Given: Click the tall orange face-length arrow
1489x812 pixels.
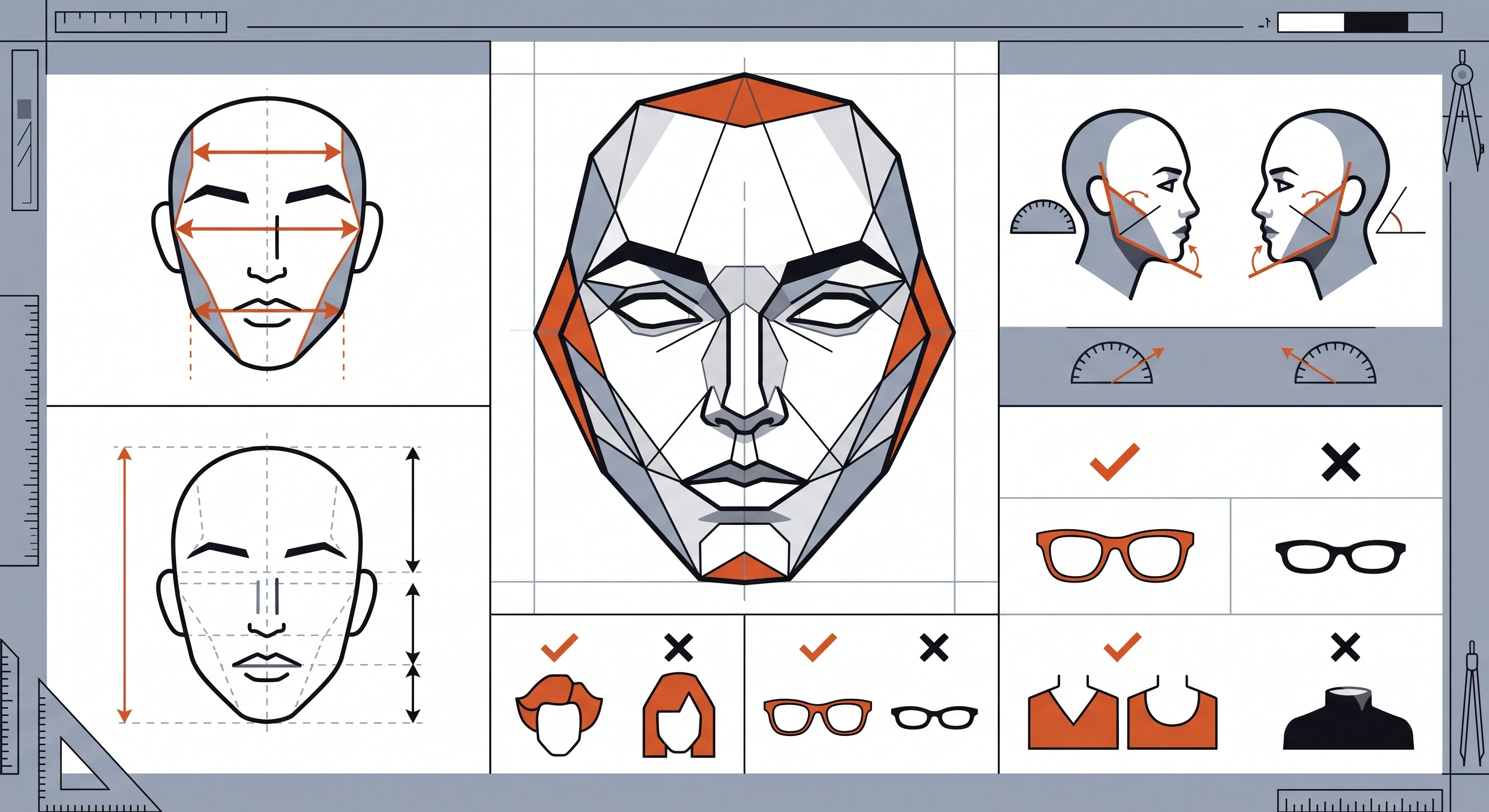Looking at the screenshot, I should pos(124,585).
